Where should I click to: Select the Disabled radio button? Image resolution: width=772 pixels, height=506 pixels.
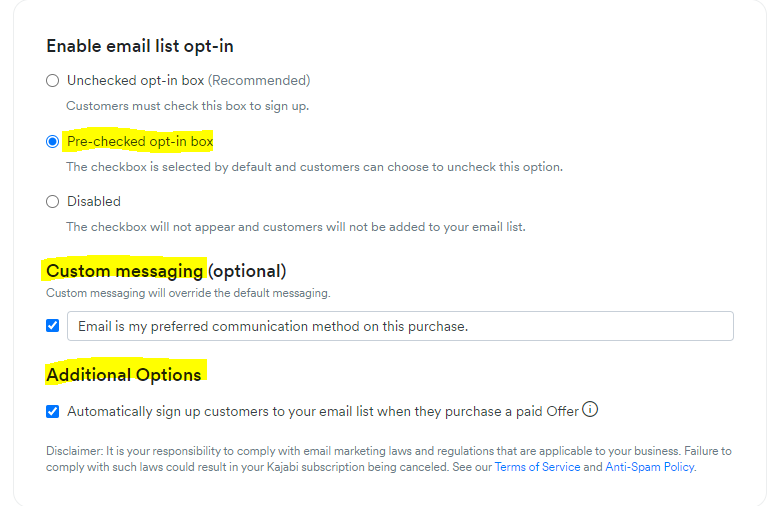click(x=53, y=202)
